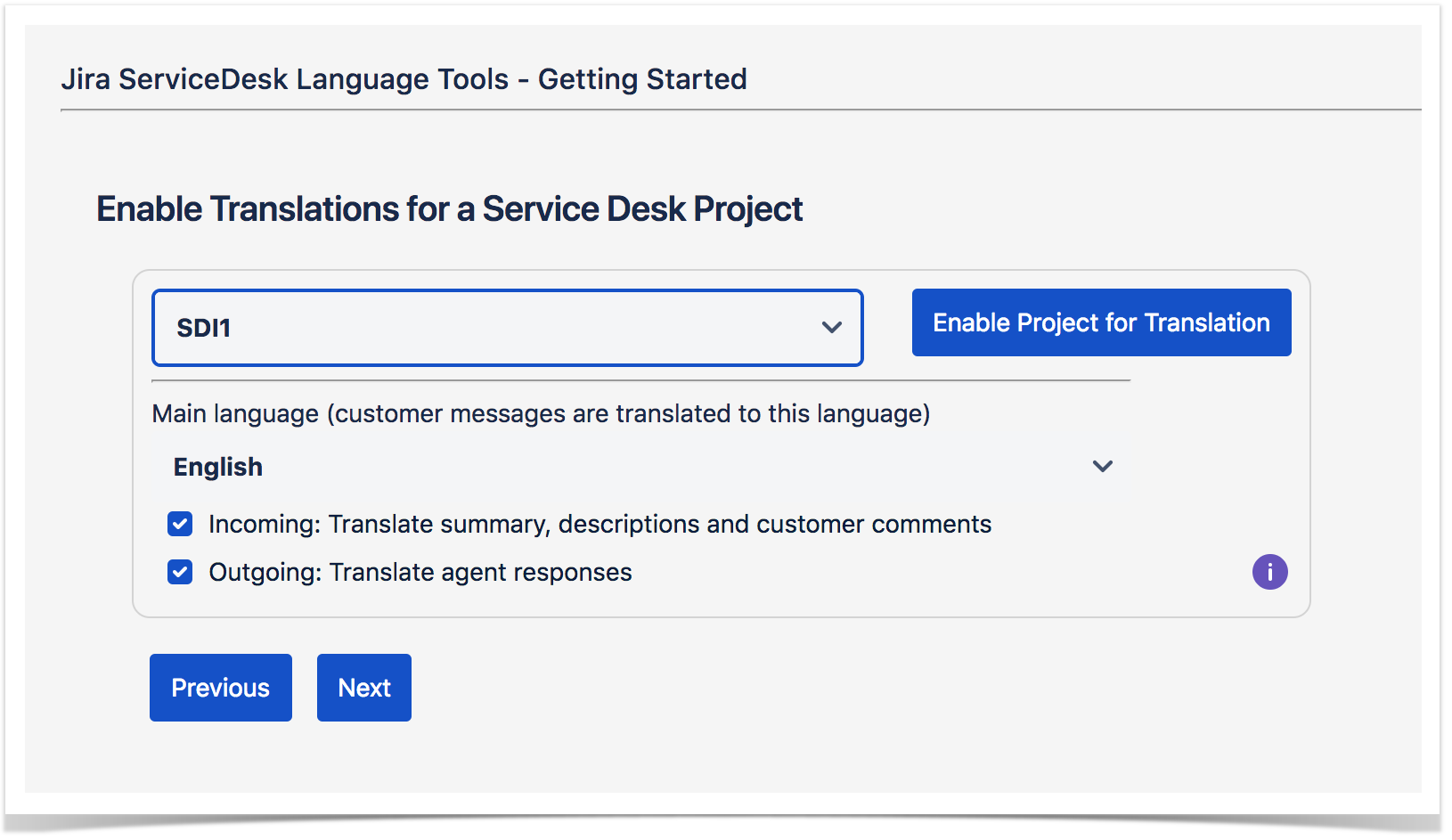Open the SDI1 project dropdown
Screen dimensions: 1452x840
point(508,328)
